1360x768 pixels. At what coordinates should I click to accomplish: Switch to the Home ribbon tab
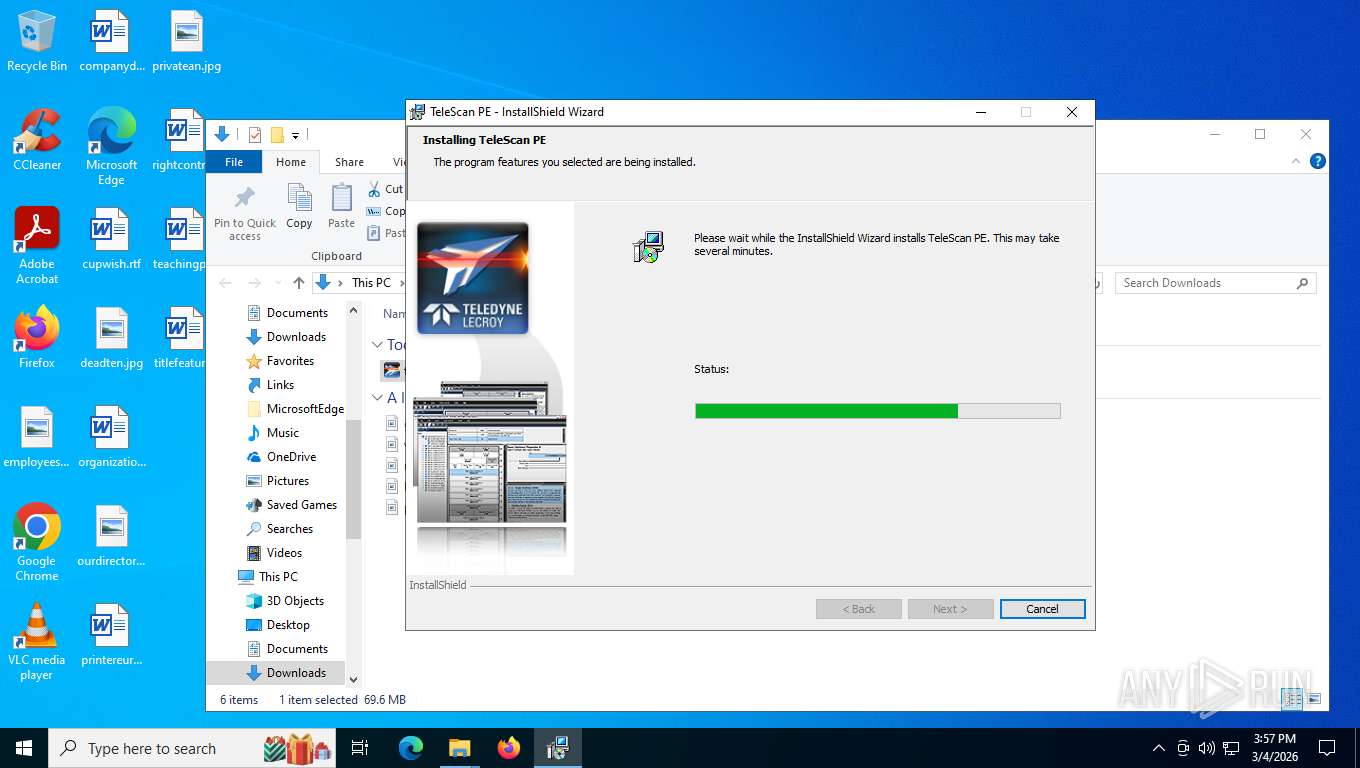(x=291, y=162)
